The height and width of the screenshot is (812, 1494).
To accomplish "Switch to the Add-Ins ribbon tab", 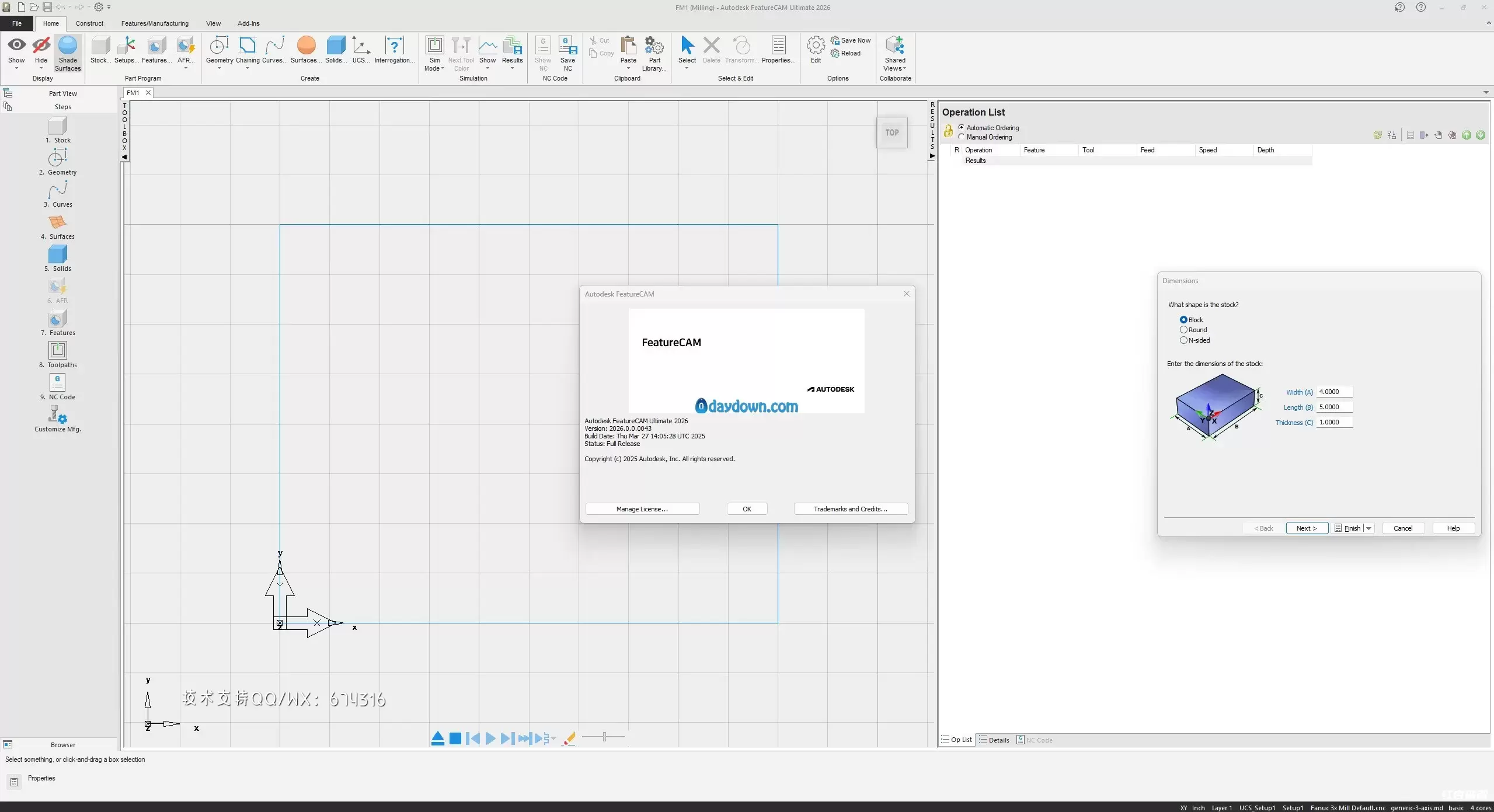I will tap(248, 23).
